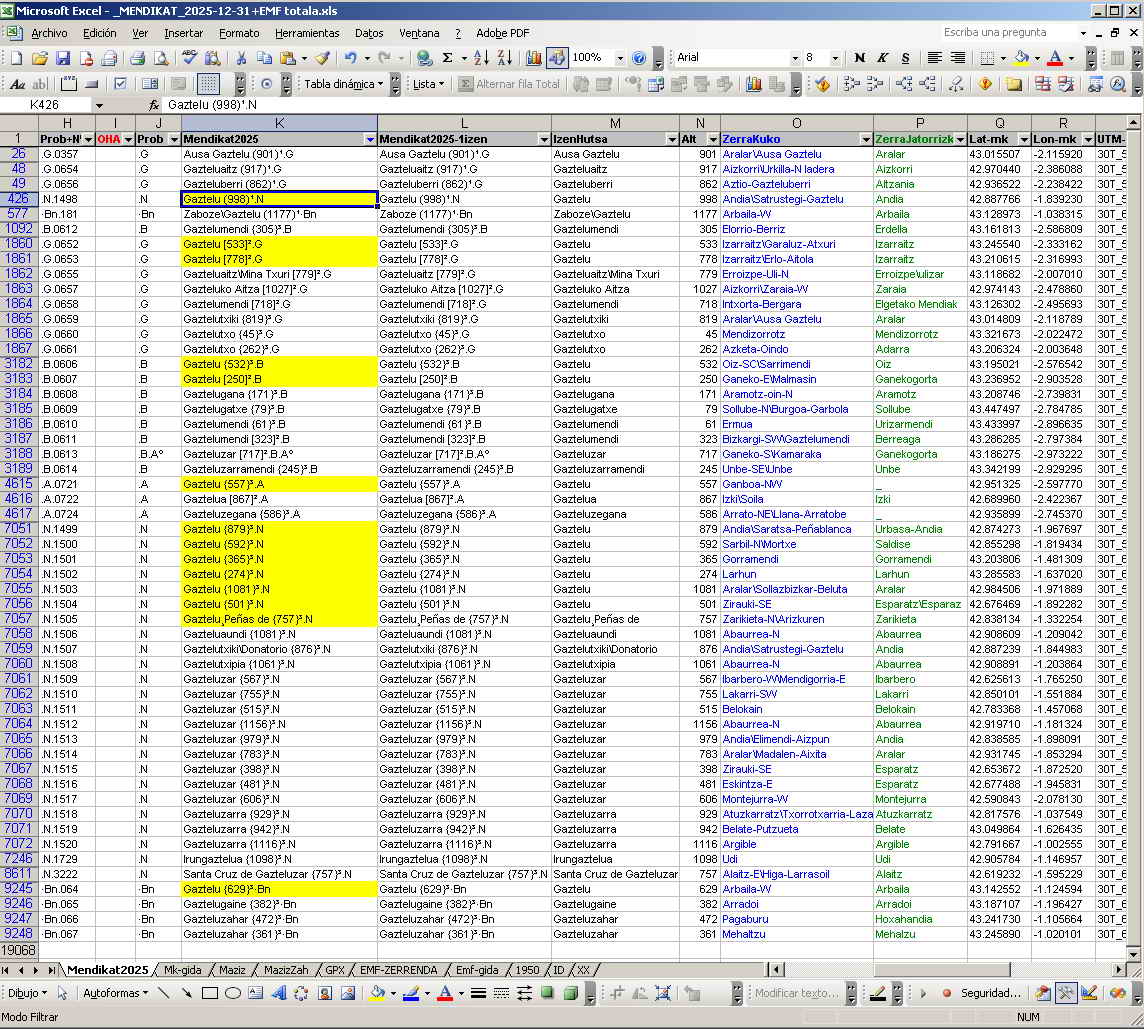
Task: Insert WordArt from the Drawing toolbar
Action: (x=279, y=993)
